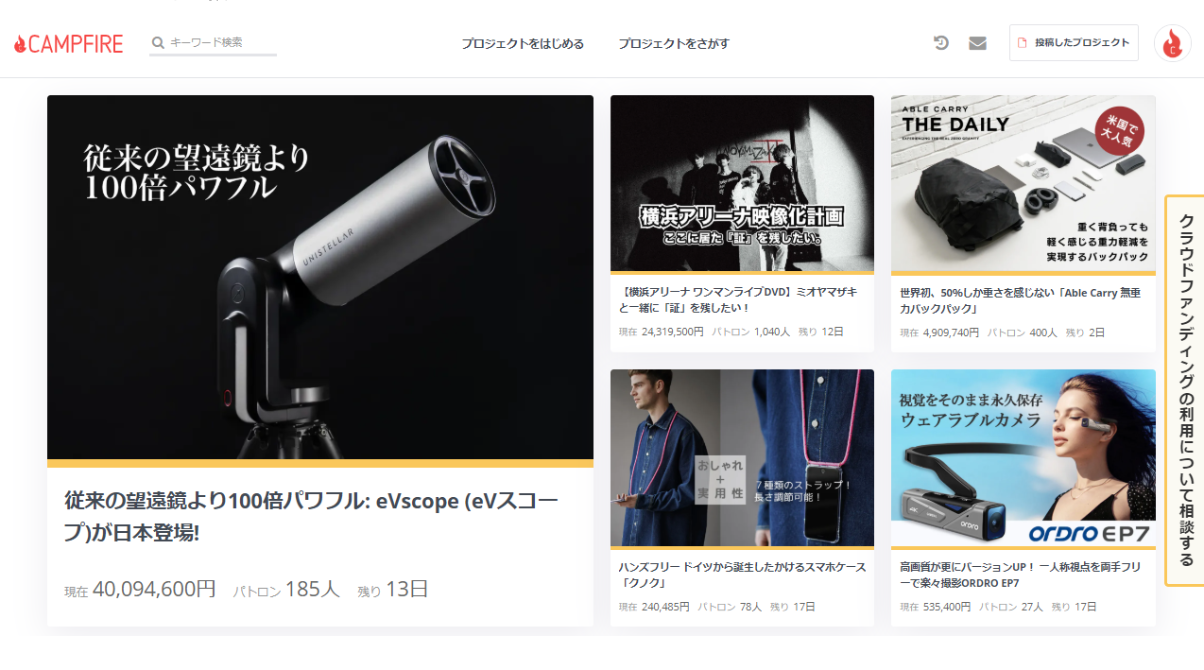Click the 400人 patron count
Image resolution: width=1204 pixels, height=670 pixels.
click(x=1043, y=332)
